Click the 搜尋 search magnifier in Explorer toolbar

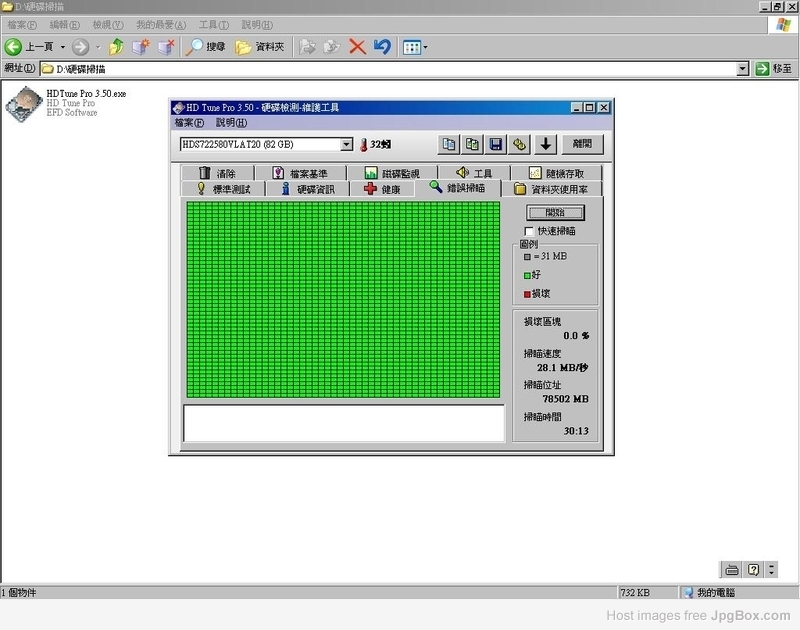(x=196, y=47)
